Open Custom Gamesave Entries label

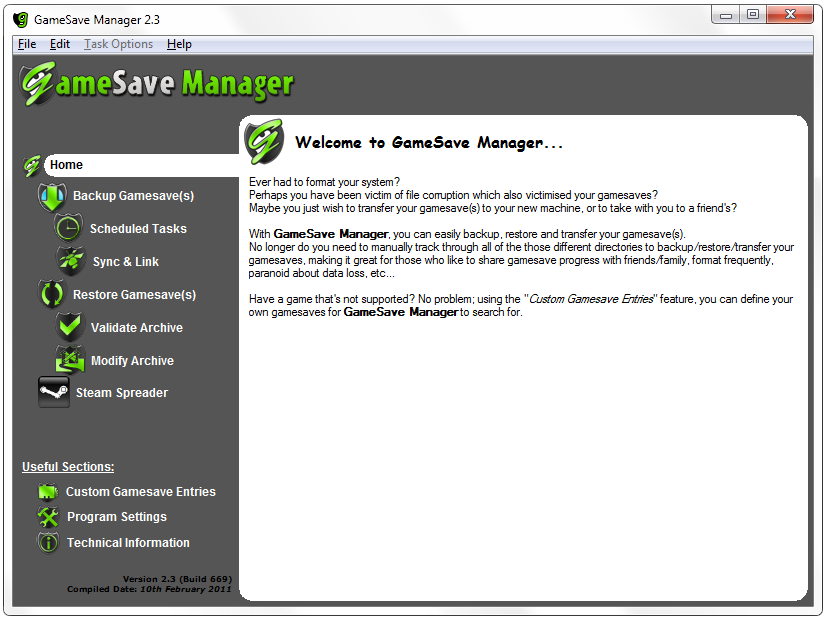click(141, 491)
